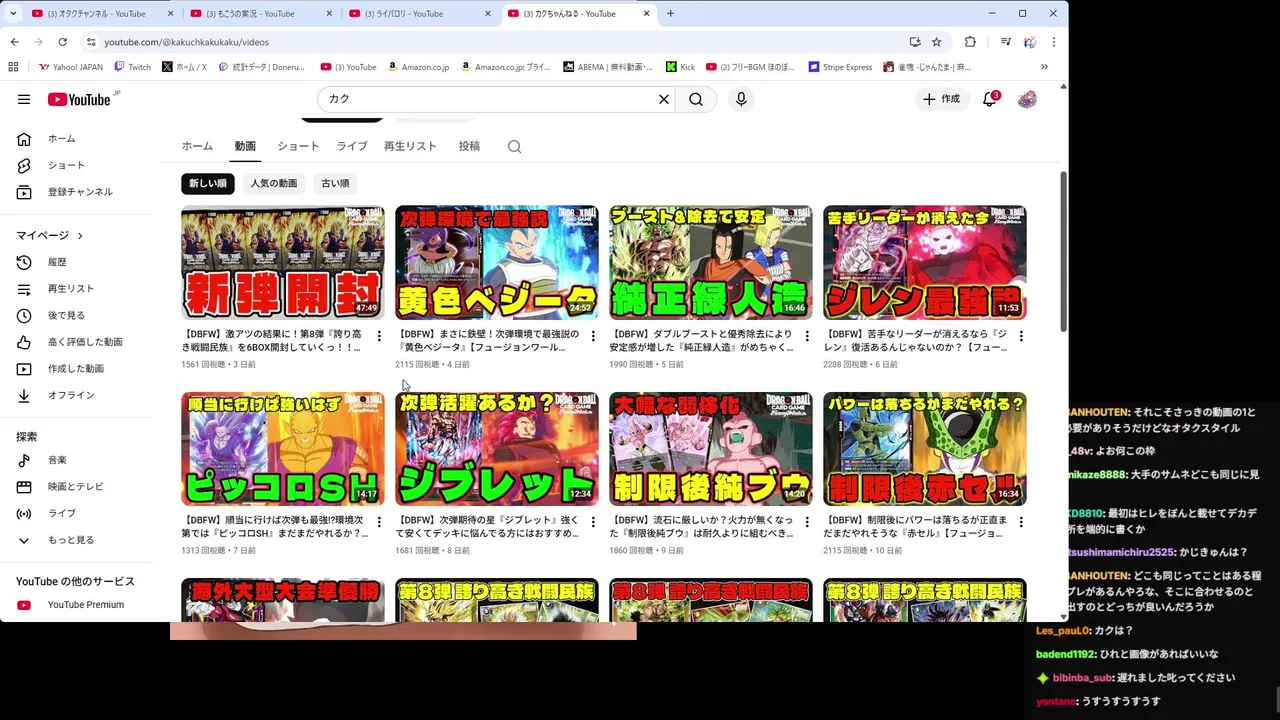Click the YouTube search input field
The height and width of the screenshot is (720, 1280).
point(490,99)
